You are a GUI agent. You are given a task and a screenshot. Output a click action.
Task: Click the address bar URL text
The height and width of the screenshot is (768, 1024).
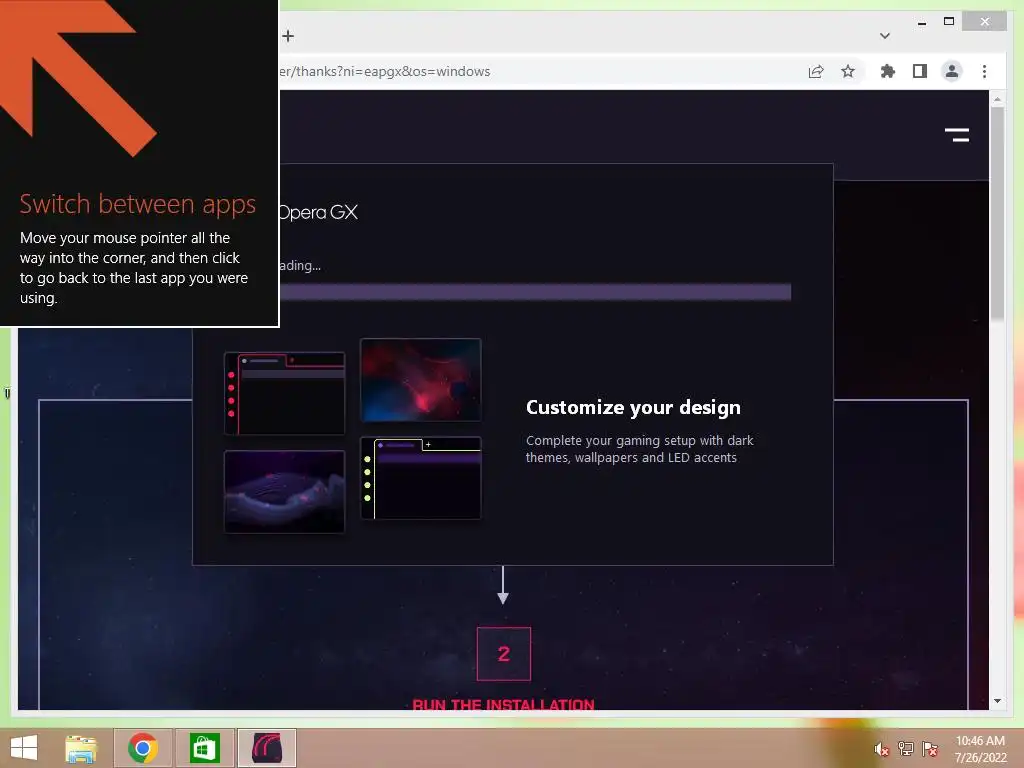point(384,71)
